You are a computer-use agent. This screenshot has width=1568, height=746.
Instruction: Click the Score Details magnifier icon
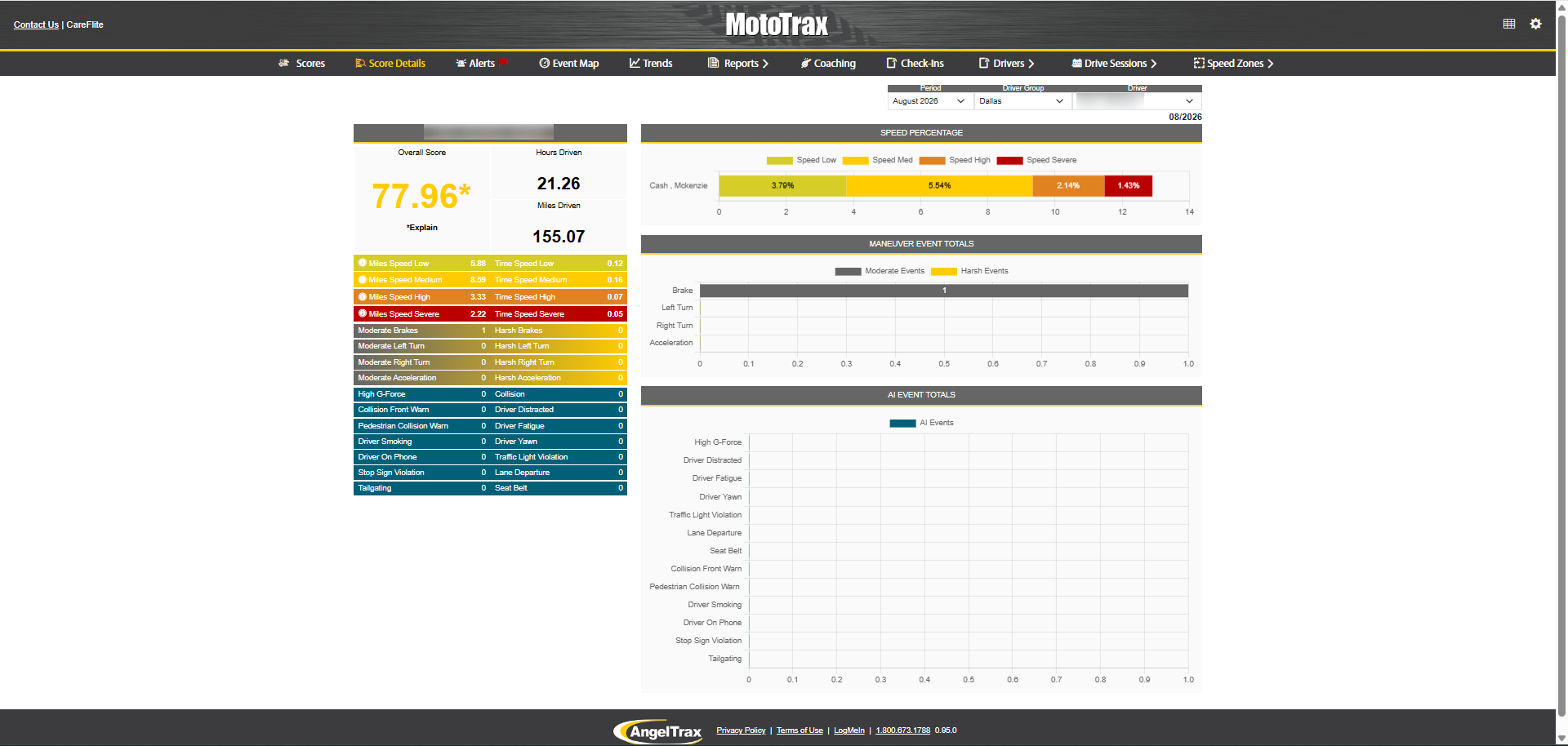coord(360,63)
